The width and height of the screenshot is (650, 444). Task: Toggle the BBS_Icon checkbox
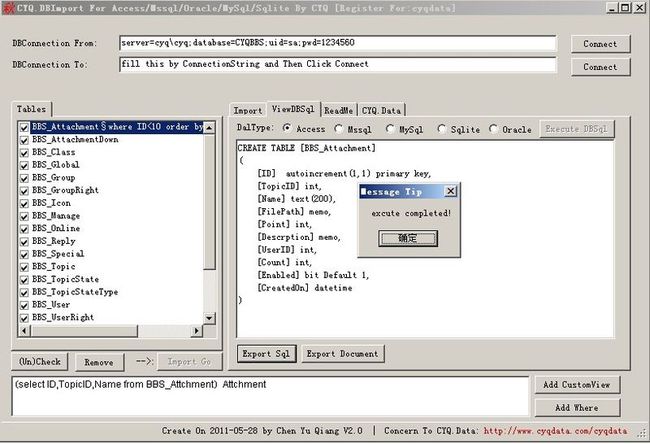24,204
